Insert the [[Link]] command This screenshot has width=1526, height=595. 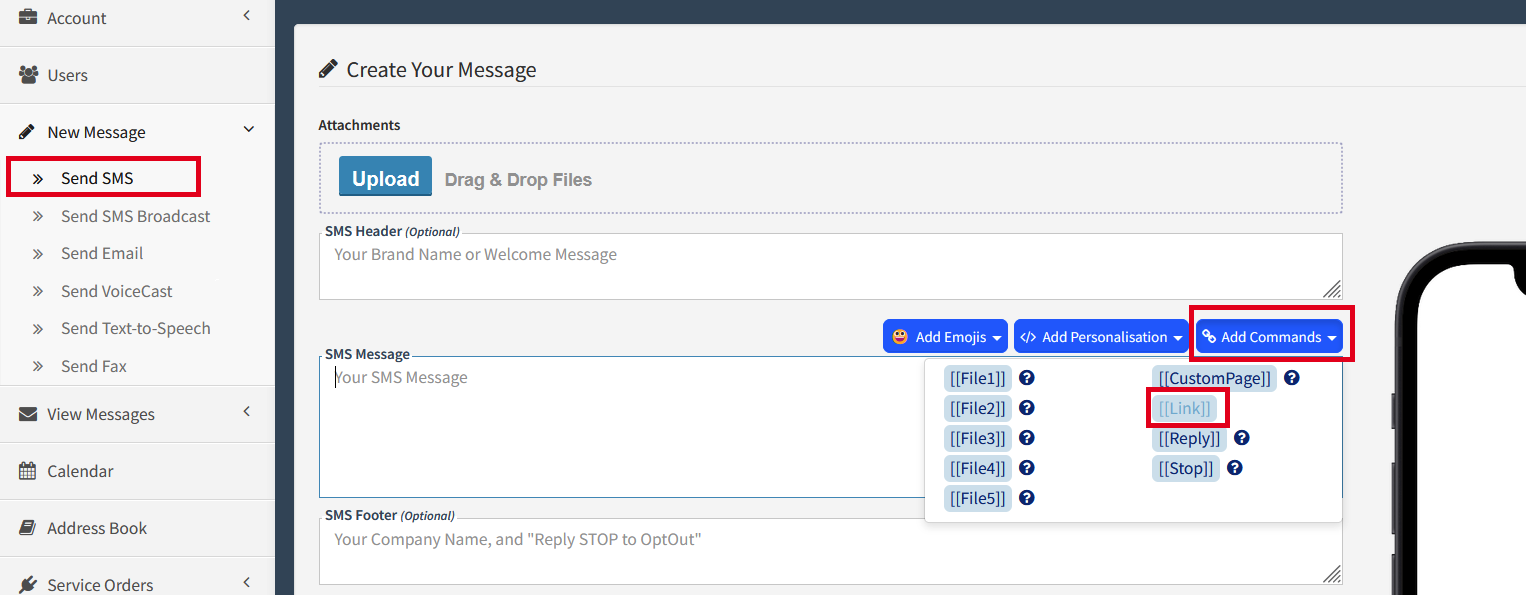click(1187, 407)
